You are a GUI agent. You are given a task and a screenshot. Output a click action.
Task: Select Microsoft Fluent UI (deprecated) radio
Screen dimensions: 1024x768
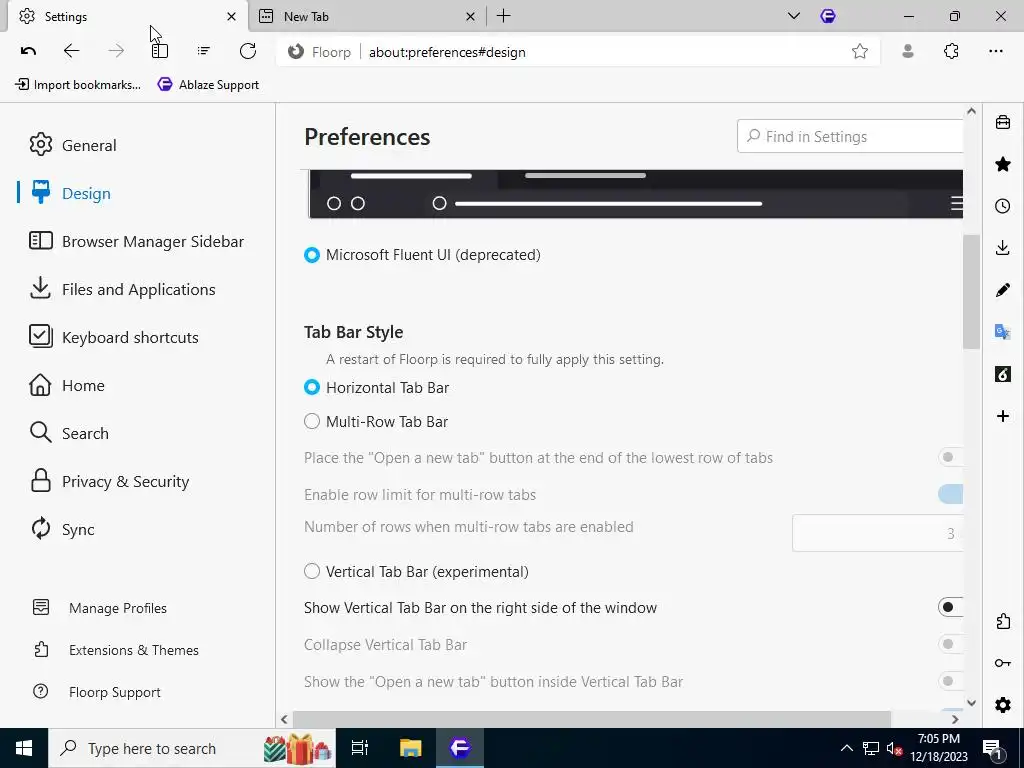312,255
